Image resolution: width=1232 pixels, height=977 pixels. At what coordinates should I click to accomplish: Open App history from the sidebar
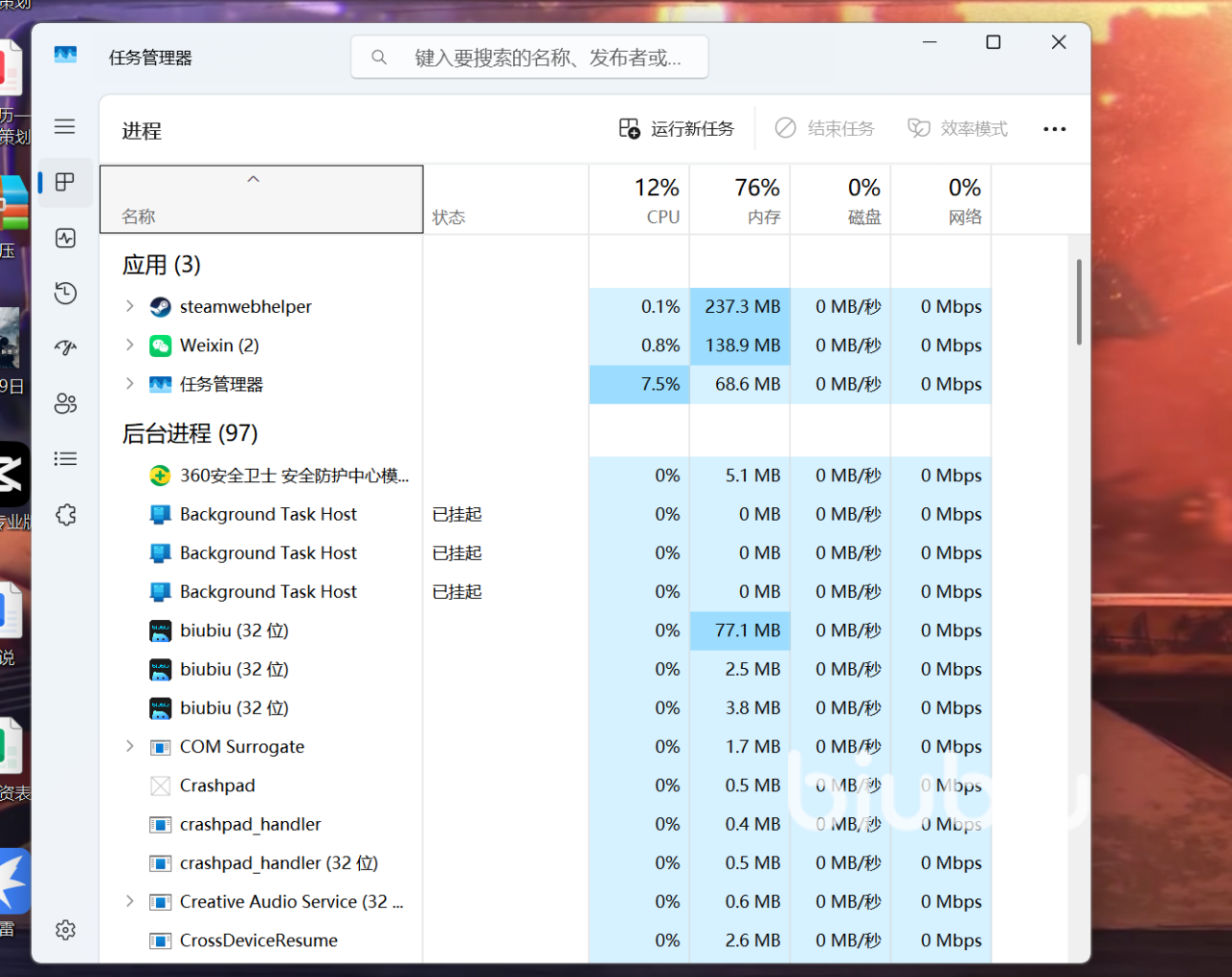tap(65, 293)
